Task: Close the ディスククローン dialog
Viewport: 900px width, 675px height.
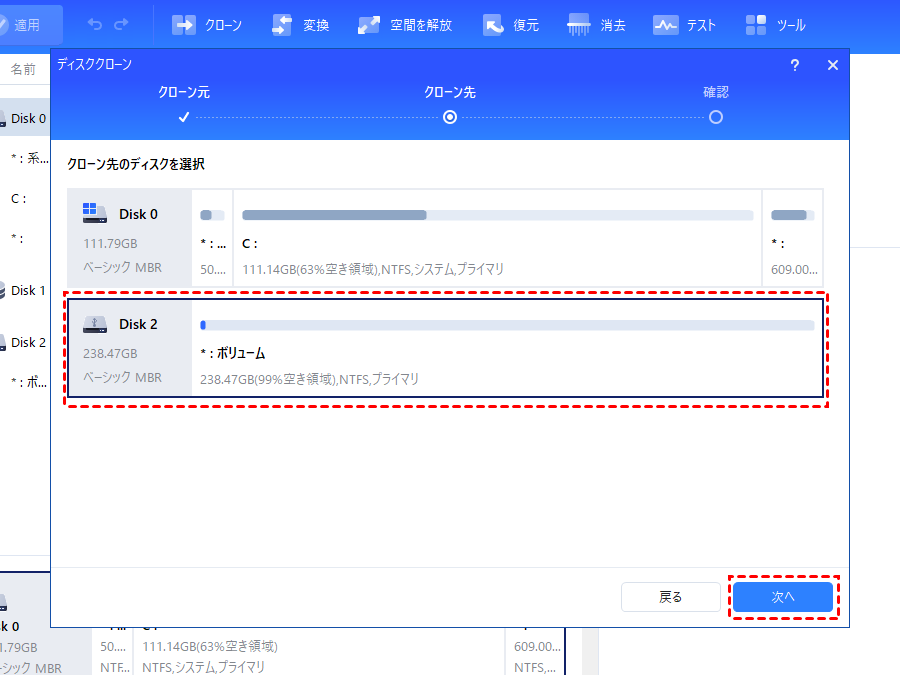Action: [832, 65]
